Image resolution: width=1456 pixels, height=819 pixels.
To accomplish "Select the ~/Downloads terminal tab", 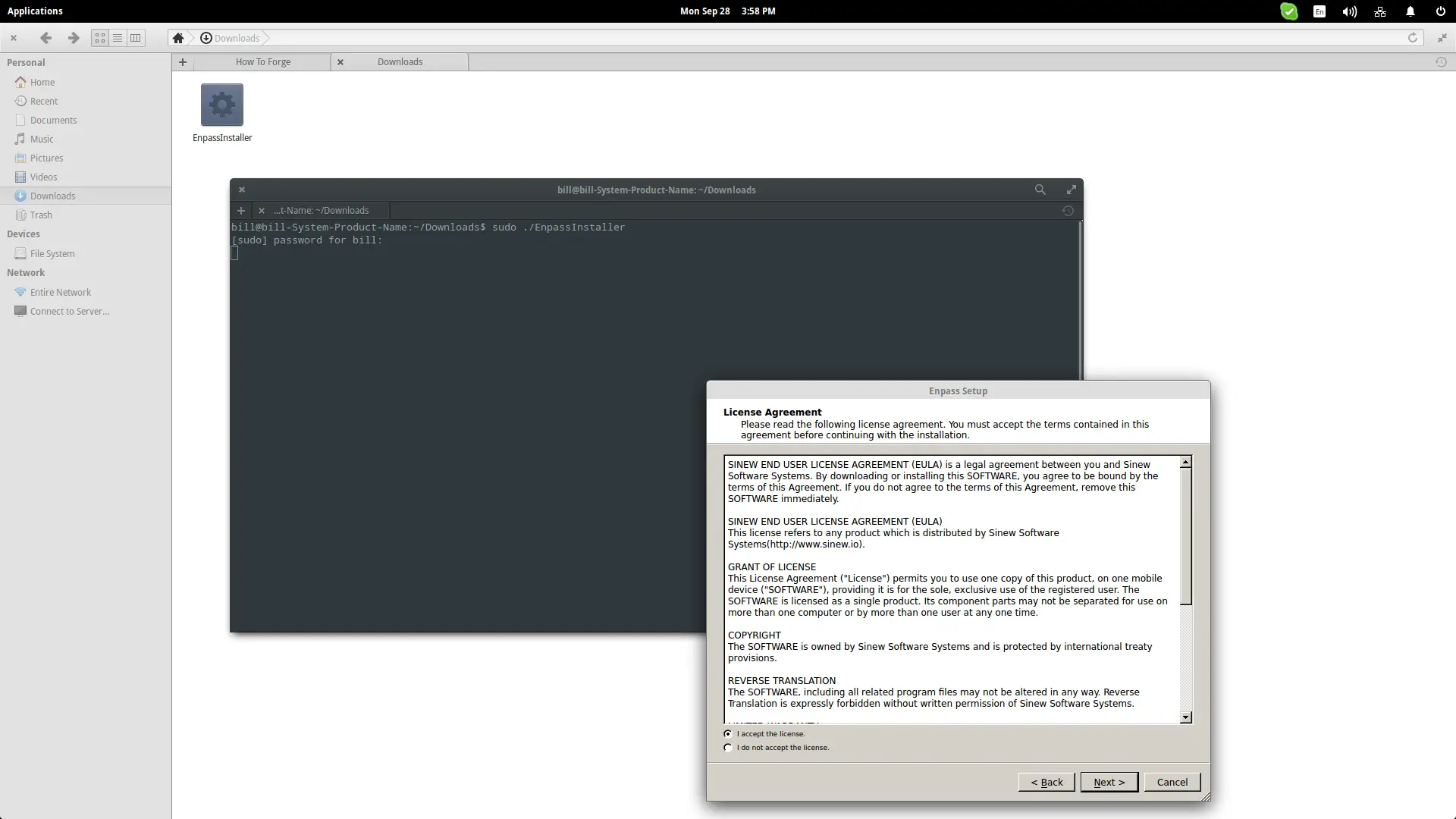I will 322,210.
